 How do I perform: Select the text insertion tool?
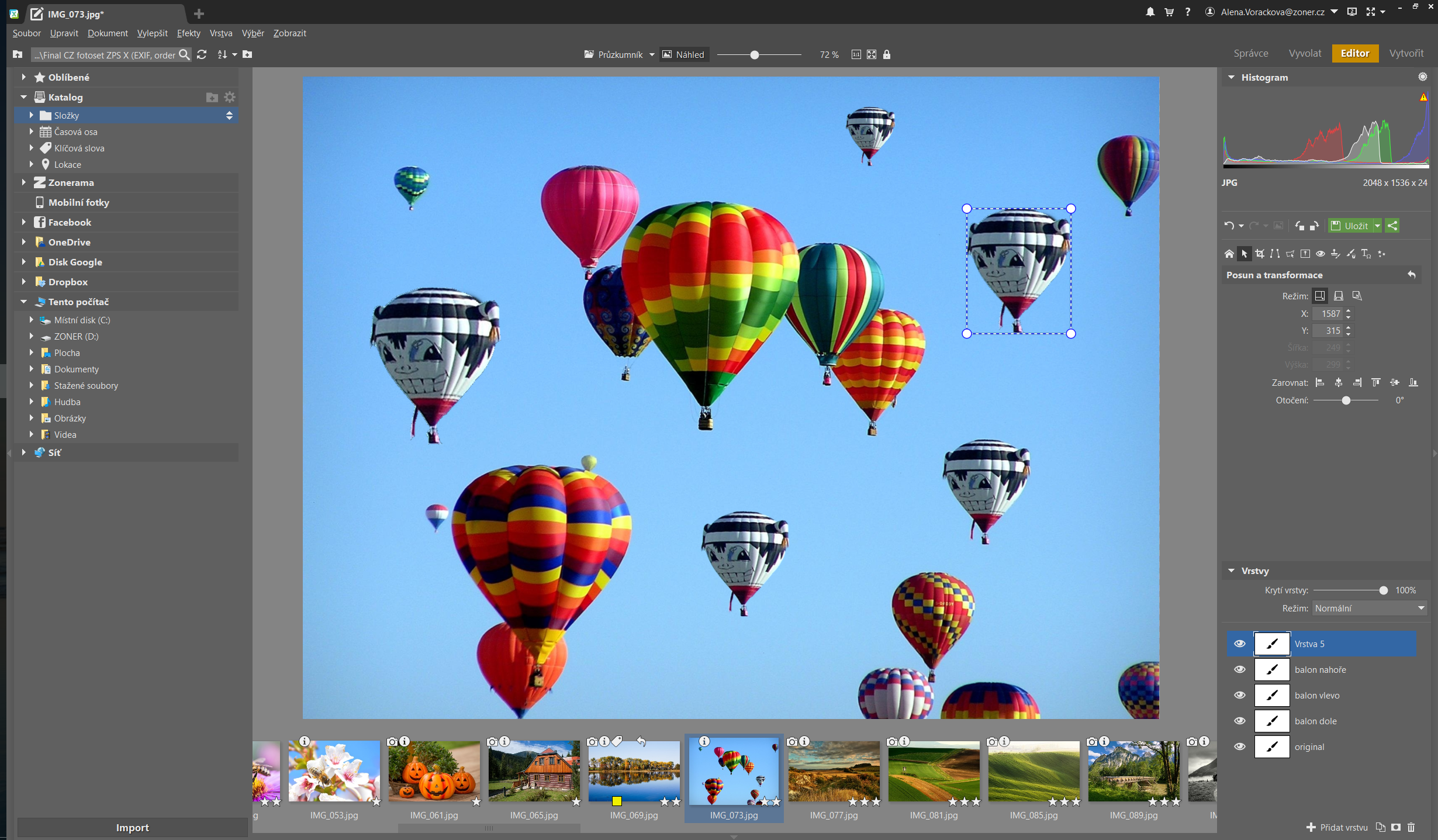click(x=1366, y=254)
